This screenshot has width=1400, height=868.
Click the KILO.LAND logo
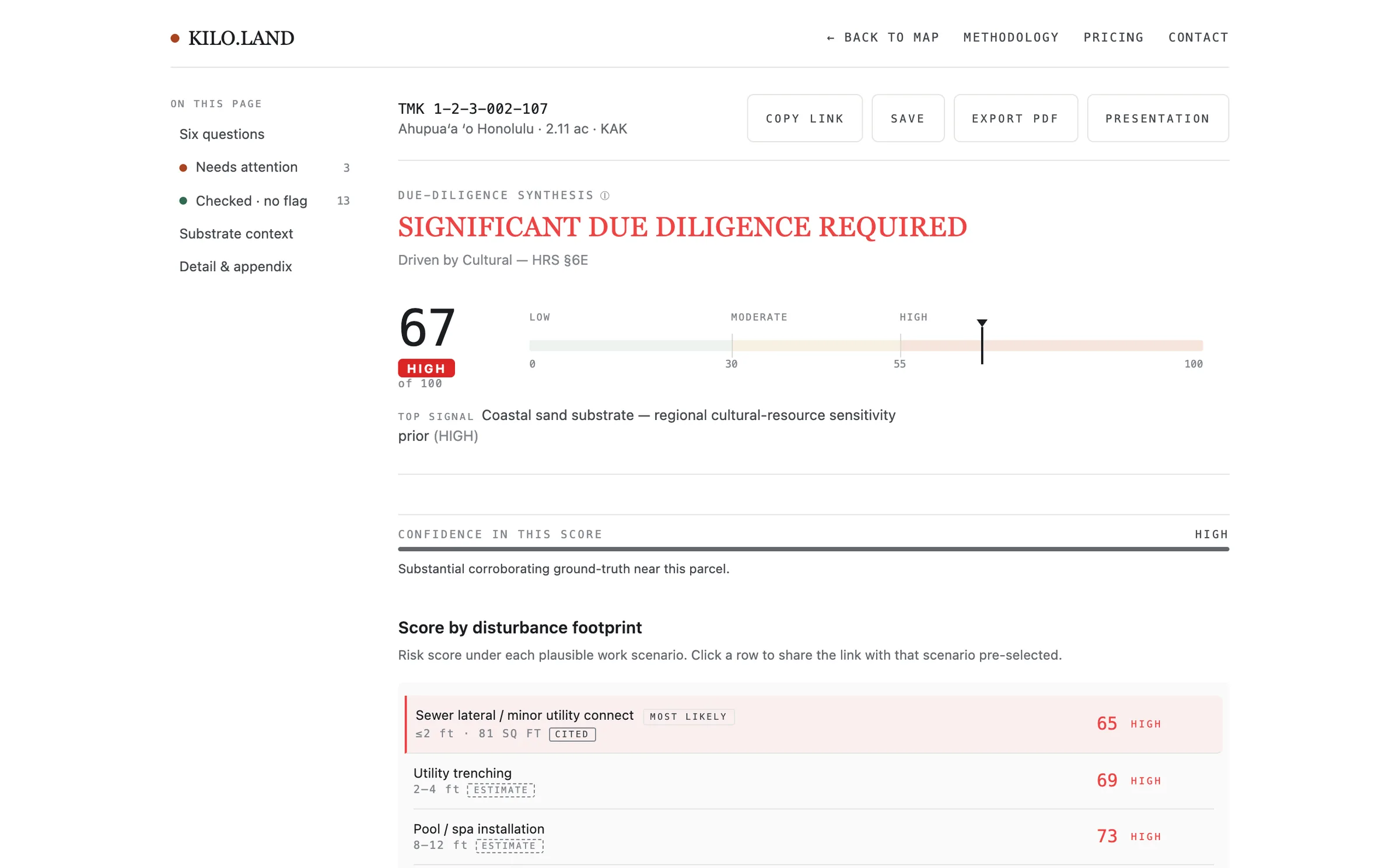coord(232,38)
